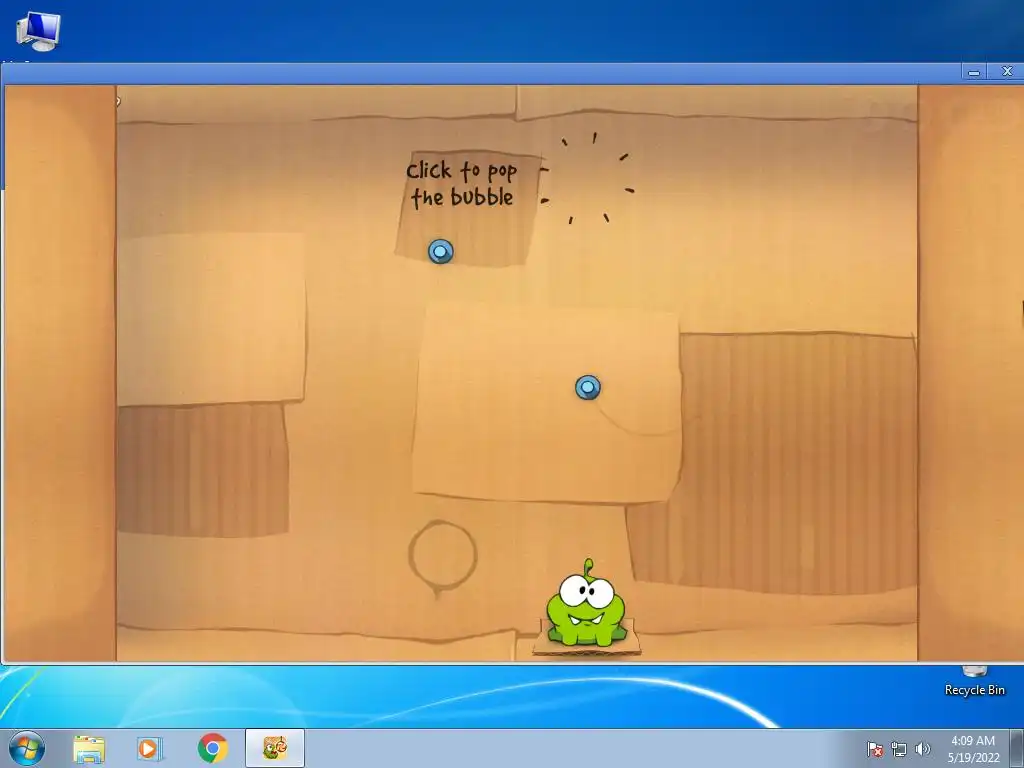Open the network status tray icon
This screenshot has width=1024, height=768.
click(899, 749)
